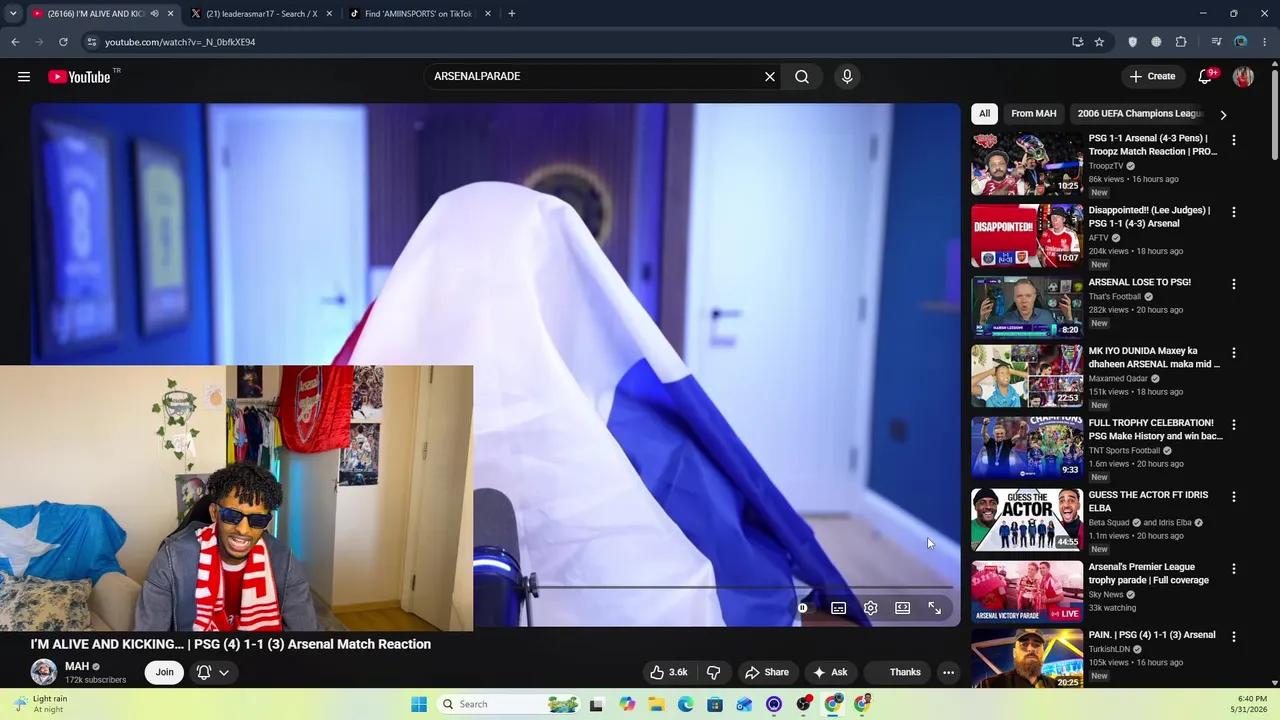Open options for the TroopzTV video
Viewport: 1280px width, 720px height.
coord(1233,141)
